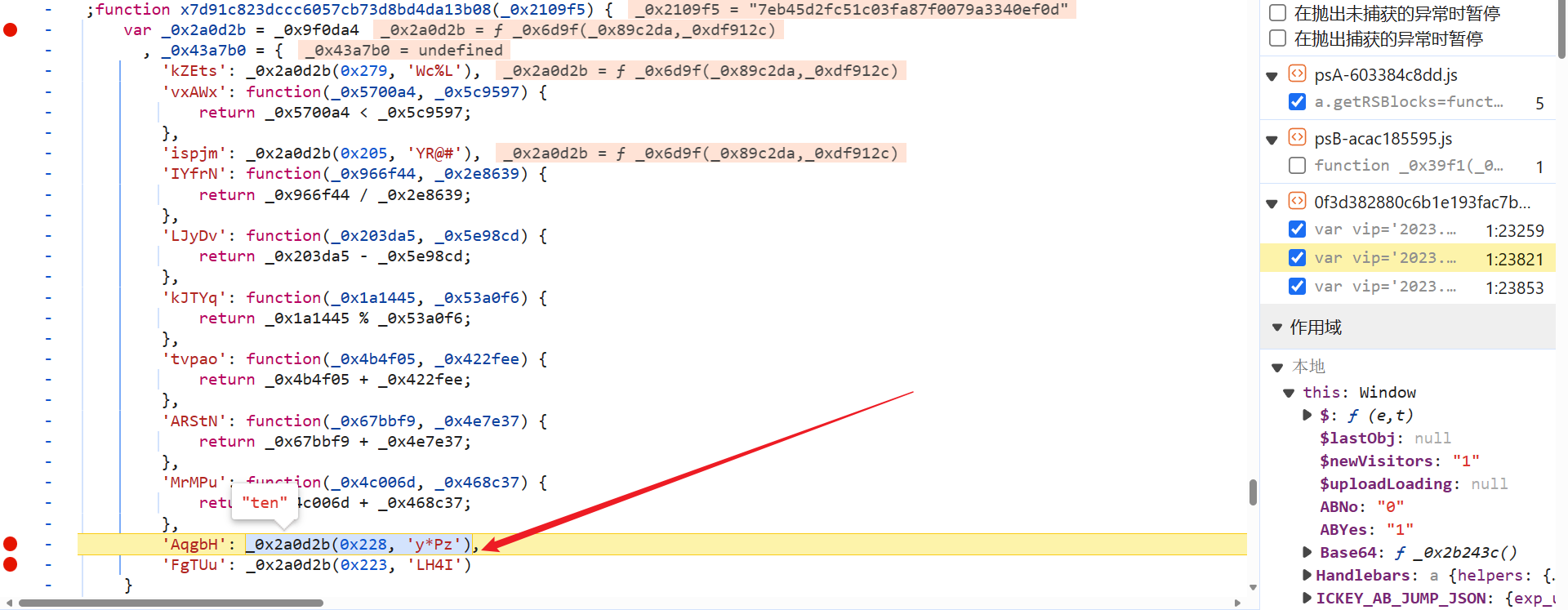Collapse the this: Window object
Viewport: 1568px width, 610px height.
point(1289,393)
